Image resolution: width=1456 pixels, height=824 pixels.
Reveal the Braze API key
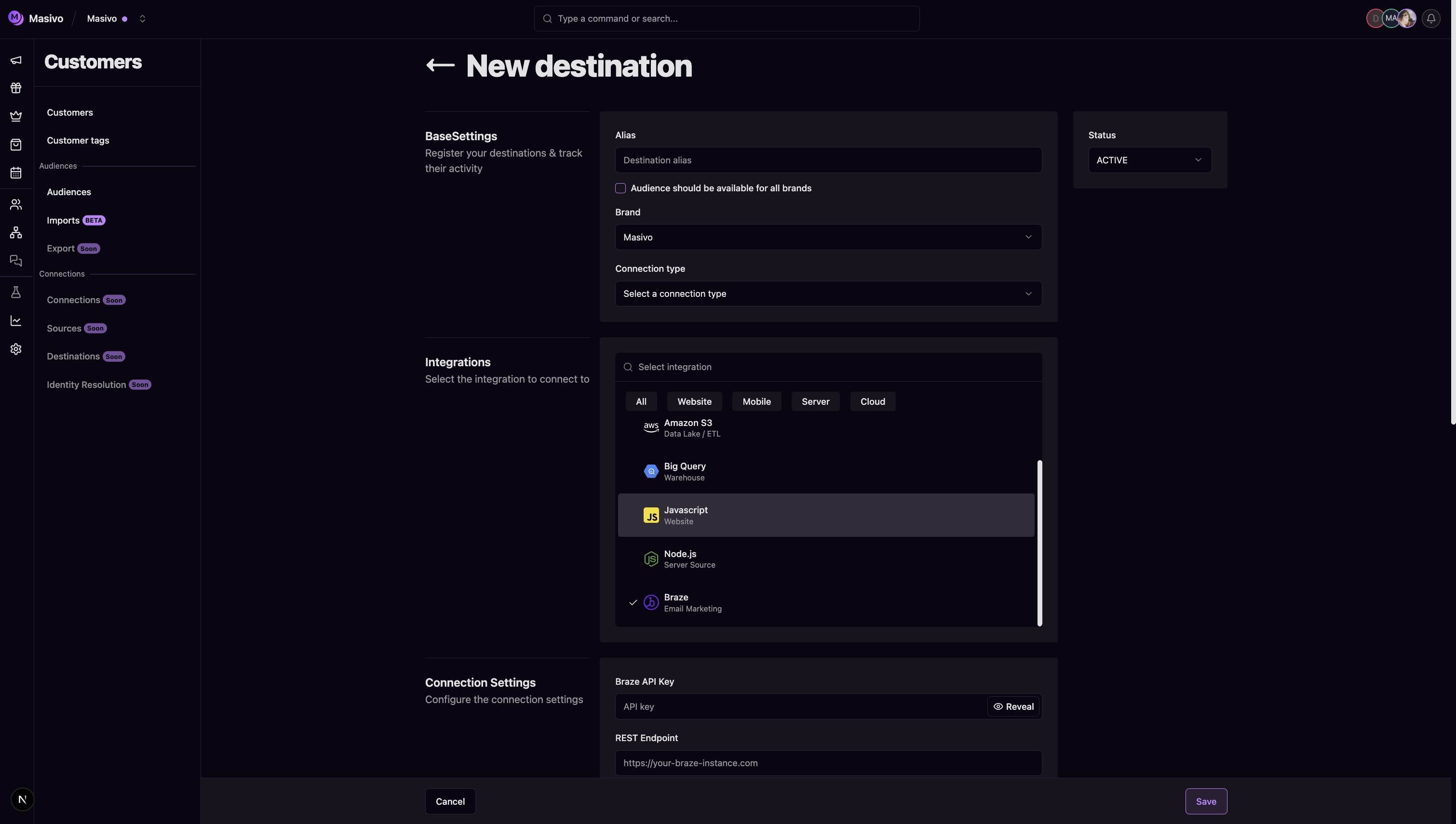pos(1013,706)
